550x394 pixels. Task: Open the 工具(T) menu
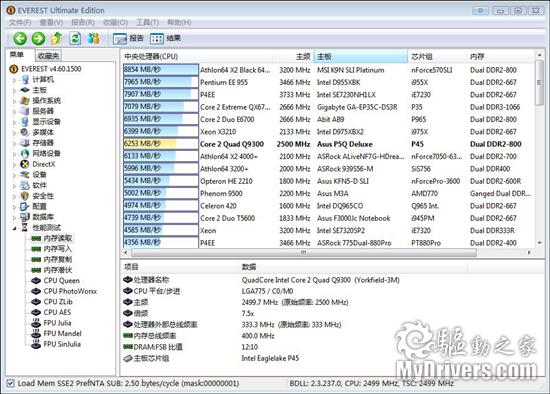(x=147, y=22)
